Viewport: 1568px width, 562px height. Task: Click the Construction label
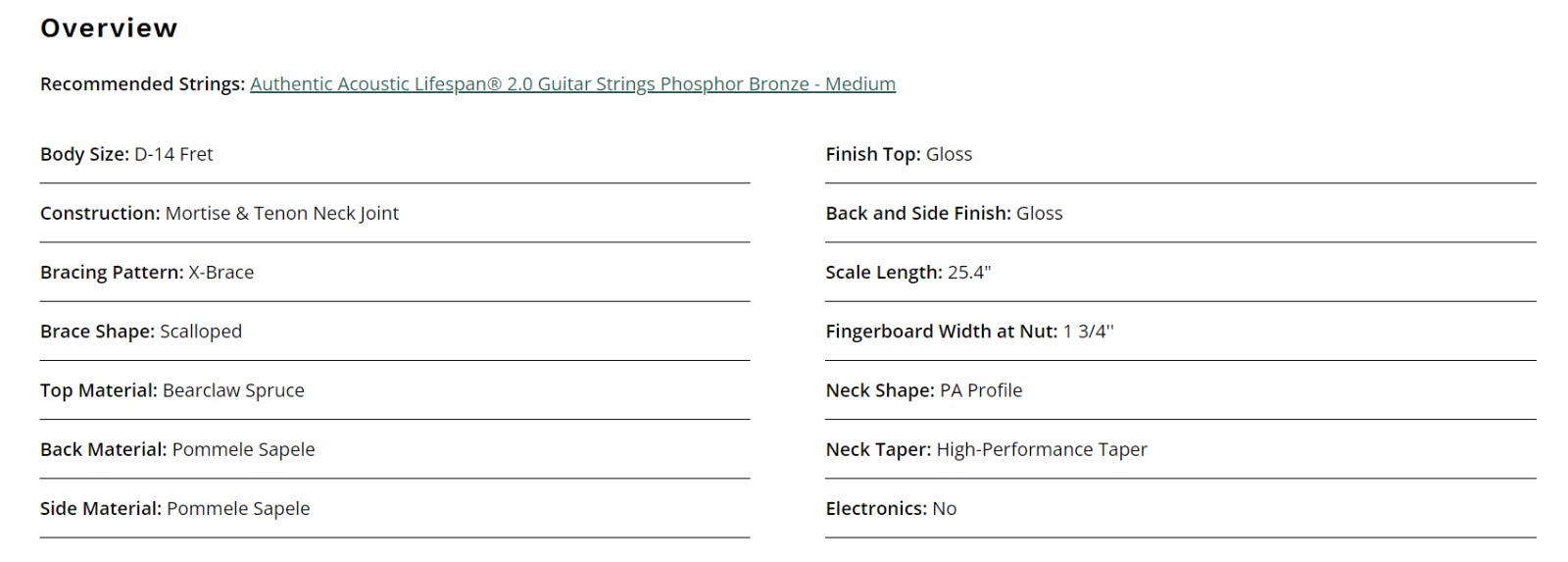[x=100, y=213]
